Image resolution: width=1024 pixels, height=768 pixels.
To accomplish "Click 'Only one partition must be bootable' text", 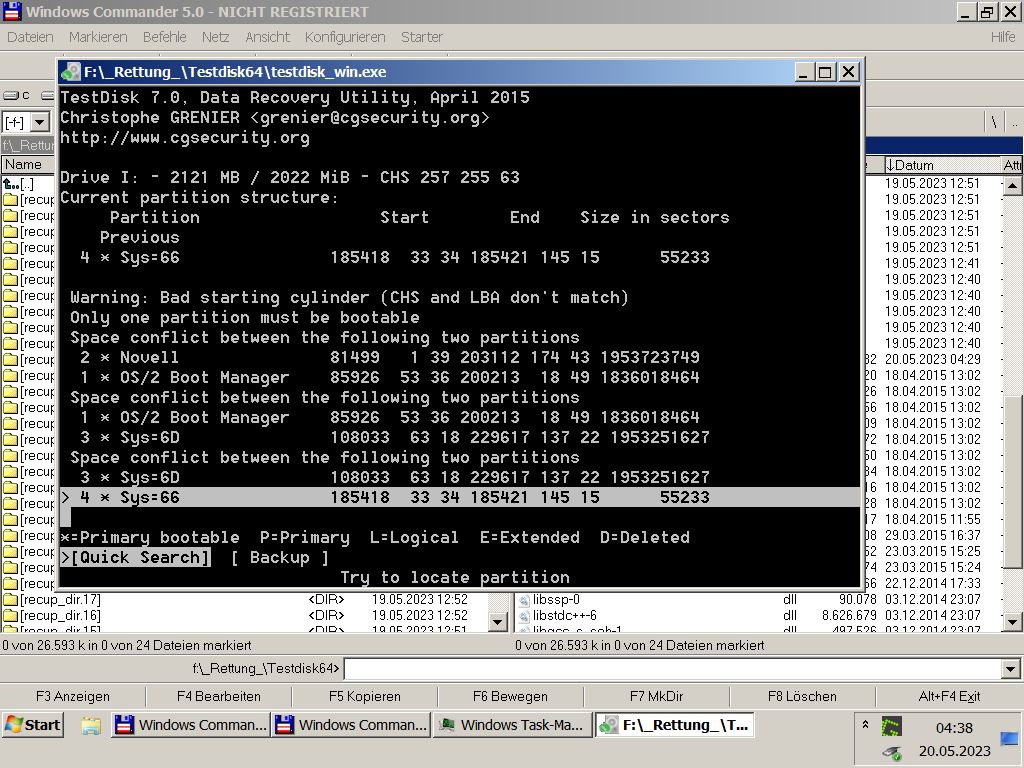I will (245, 317).
